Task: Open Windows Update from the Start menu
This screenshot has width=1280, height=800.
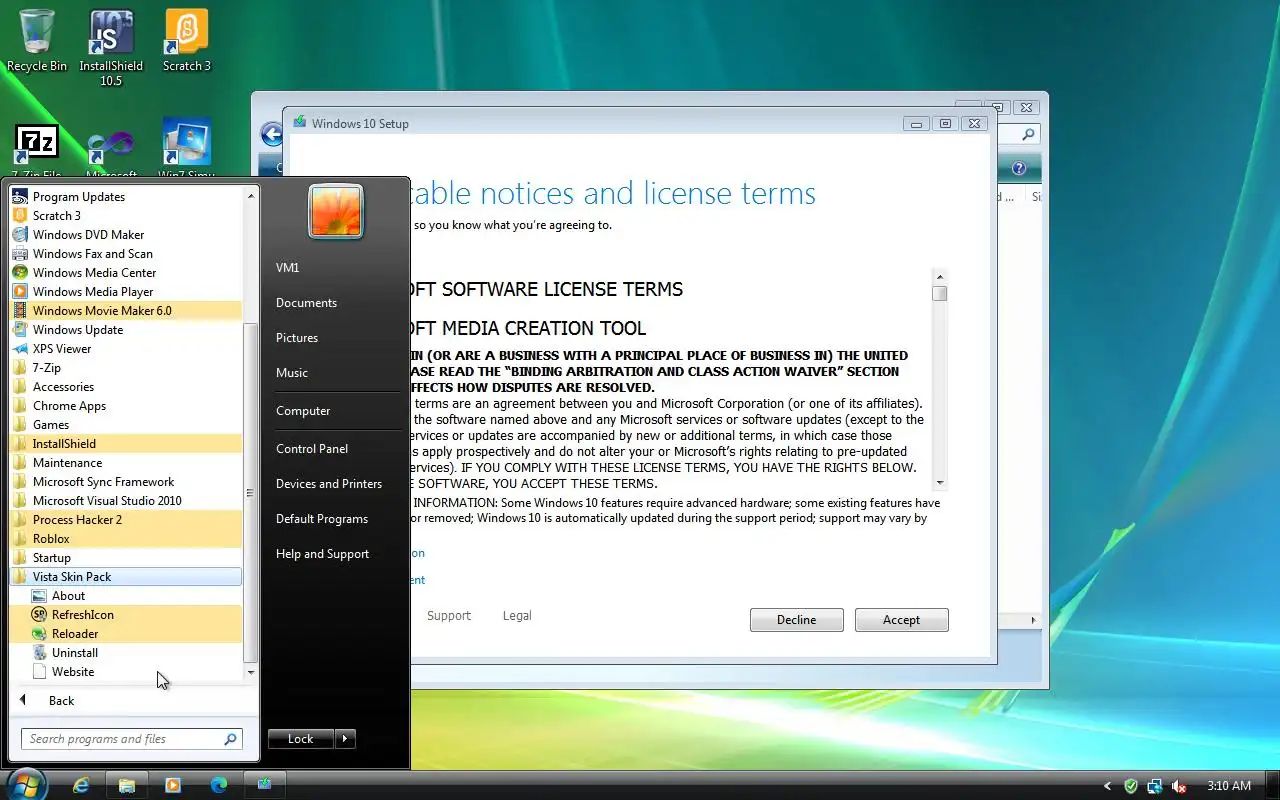Action: pos(126,330)
